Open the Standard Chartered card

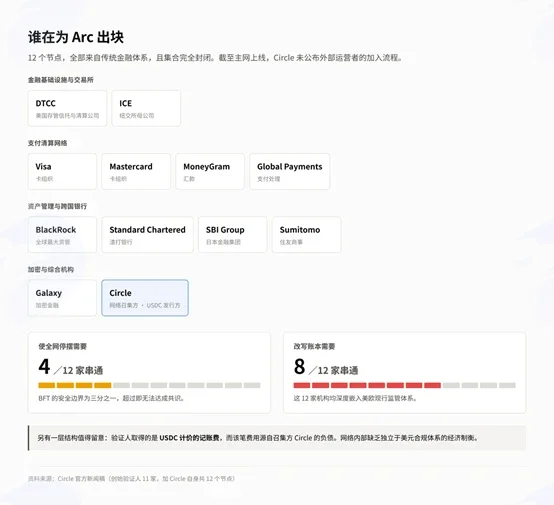147,235
